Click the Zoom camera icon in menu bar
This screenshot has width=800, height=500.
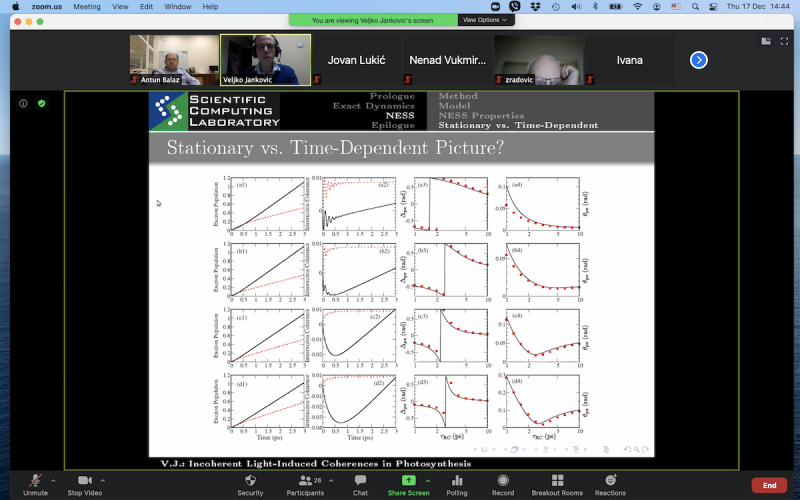pyautogui.click(x=495, y=7)
